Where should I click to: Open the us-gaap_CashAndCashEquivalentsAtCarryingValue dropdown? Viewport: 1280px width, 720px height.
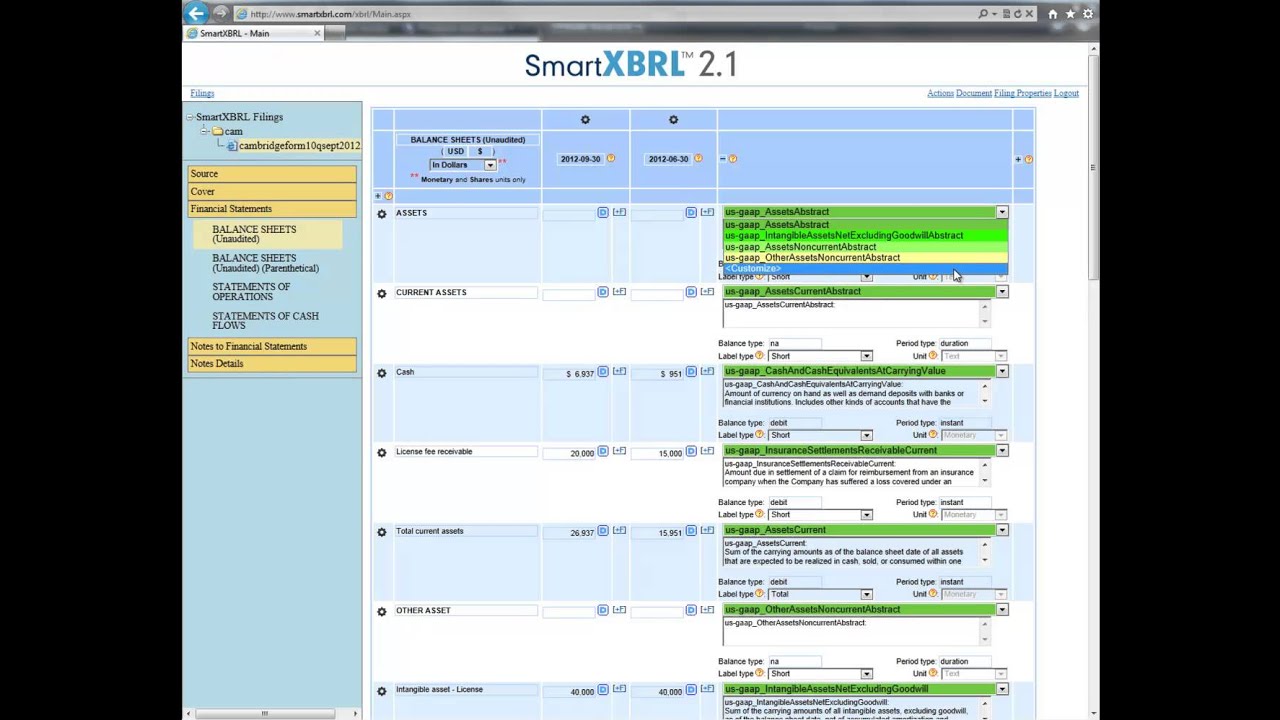1002,371
